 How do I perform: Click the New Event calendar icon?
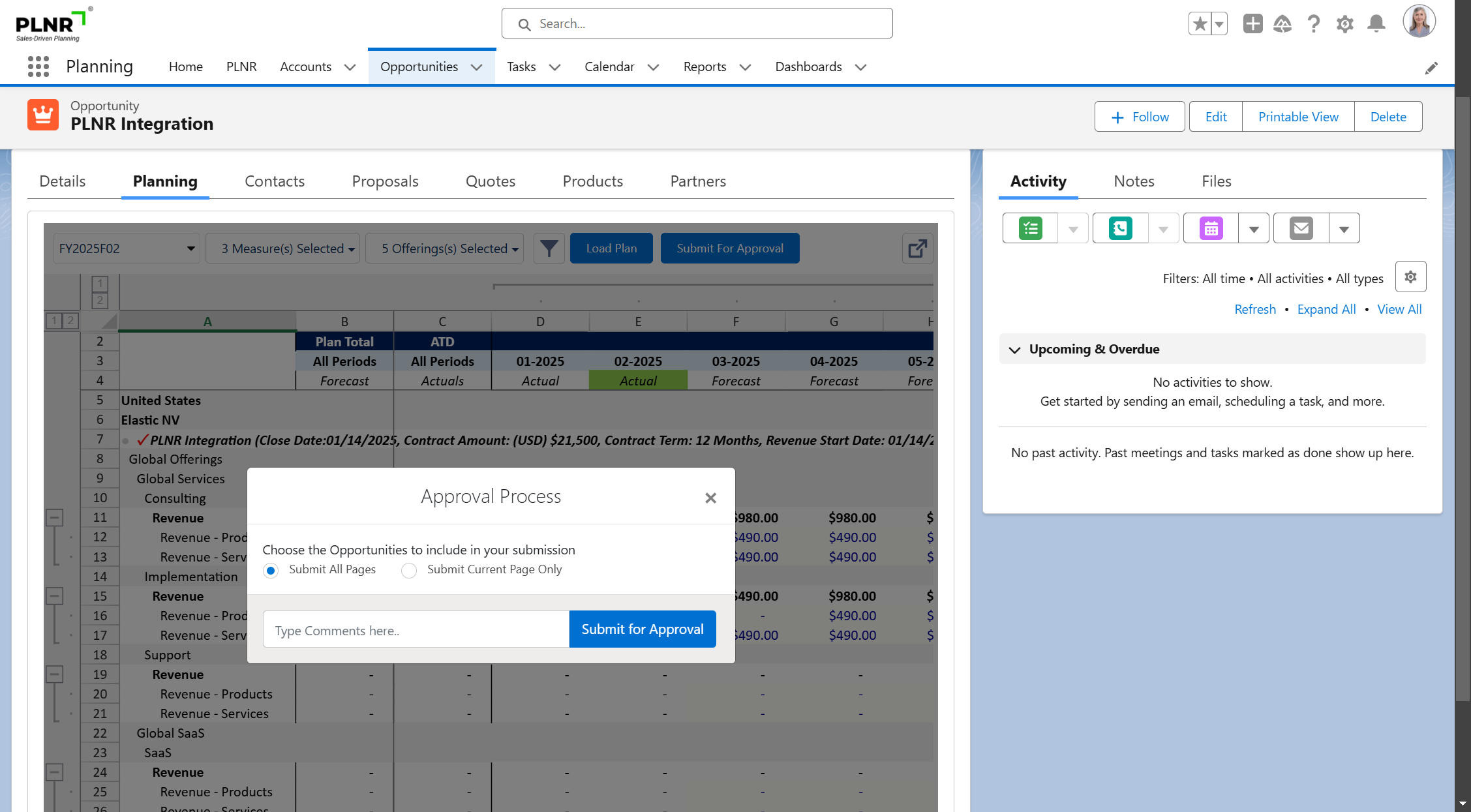pyautogui.click(x=1211, y=228)
